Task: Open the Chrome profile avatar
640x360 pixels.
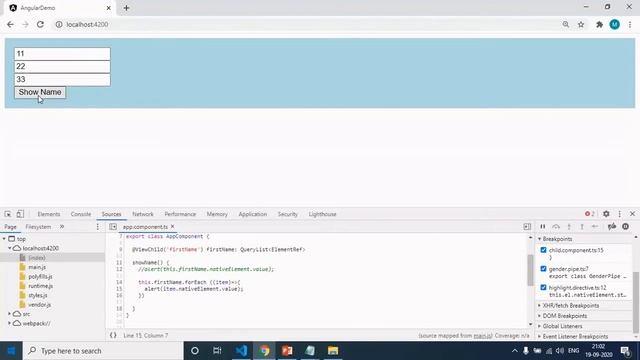Action: (x=615, y=24)
